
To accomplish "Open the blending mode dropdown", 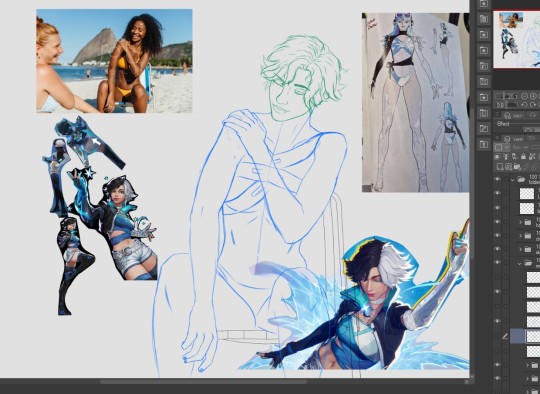I will (520, 147).
